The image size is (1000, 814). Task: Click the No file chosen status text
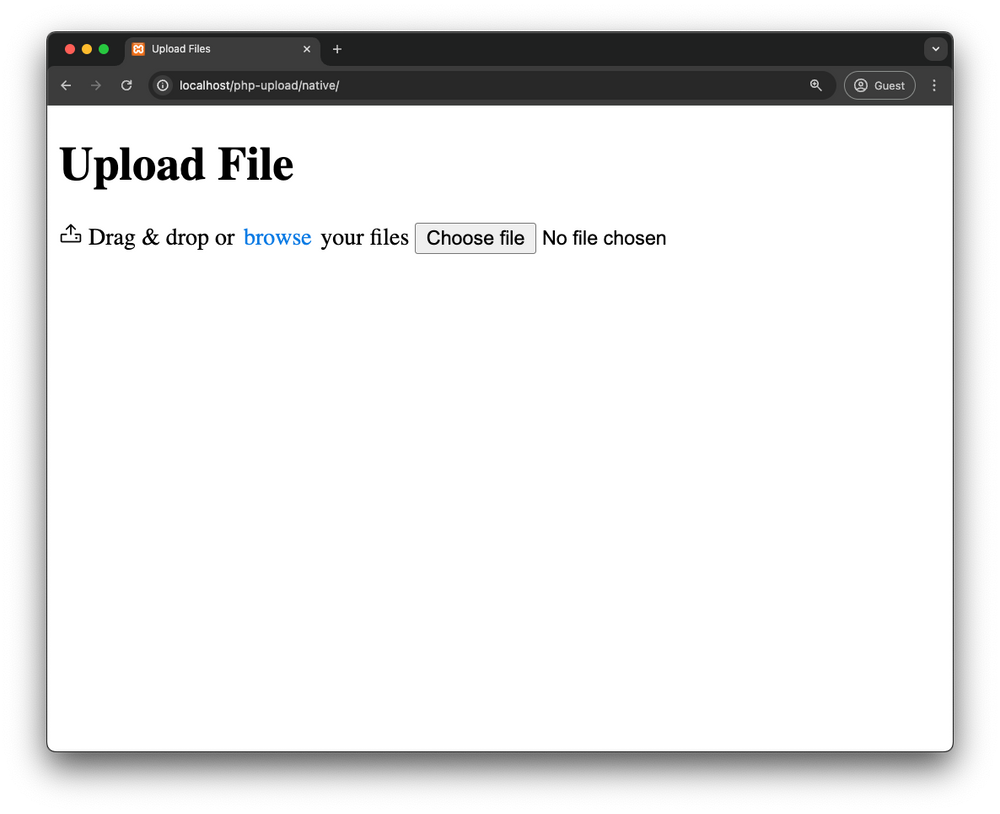click(x=604, y=238)
